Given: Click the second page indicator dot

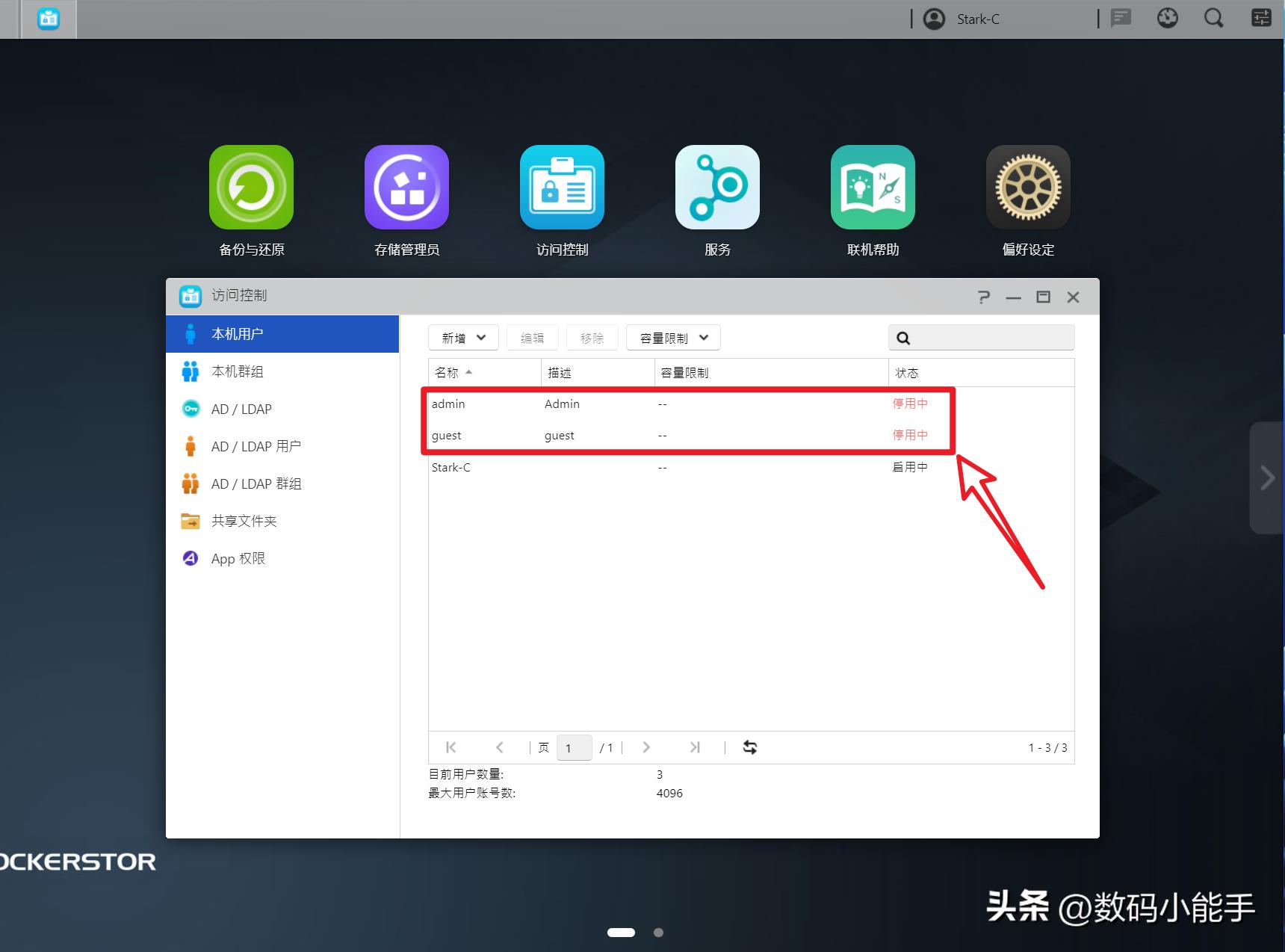Looking at the screenshot, I should [x=658, y=932].
